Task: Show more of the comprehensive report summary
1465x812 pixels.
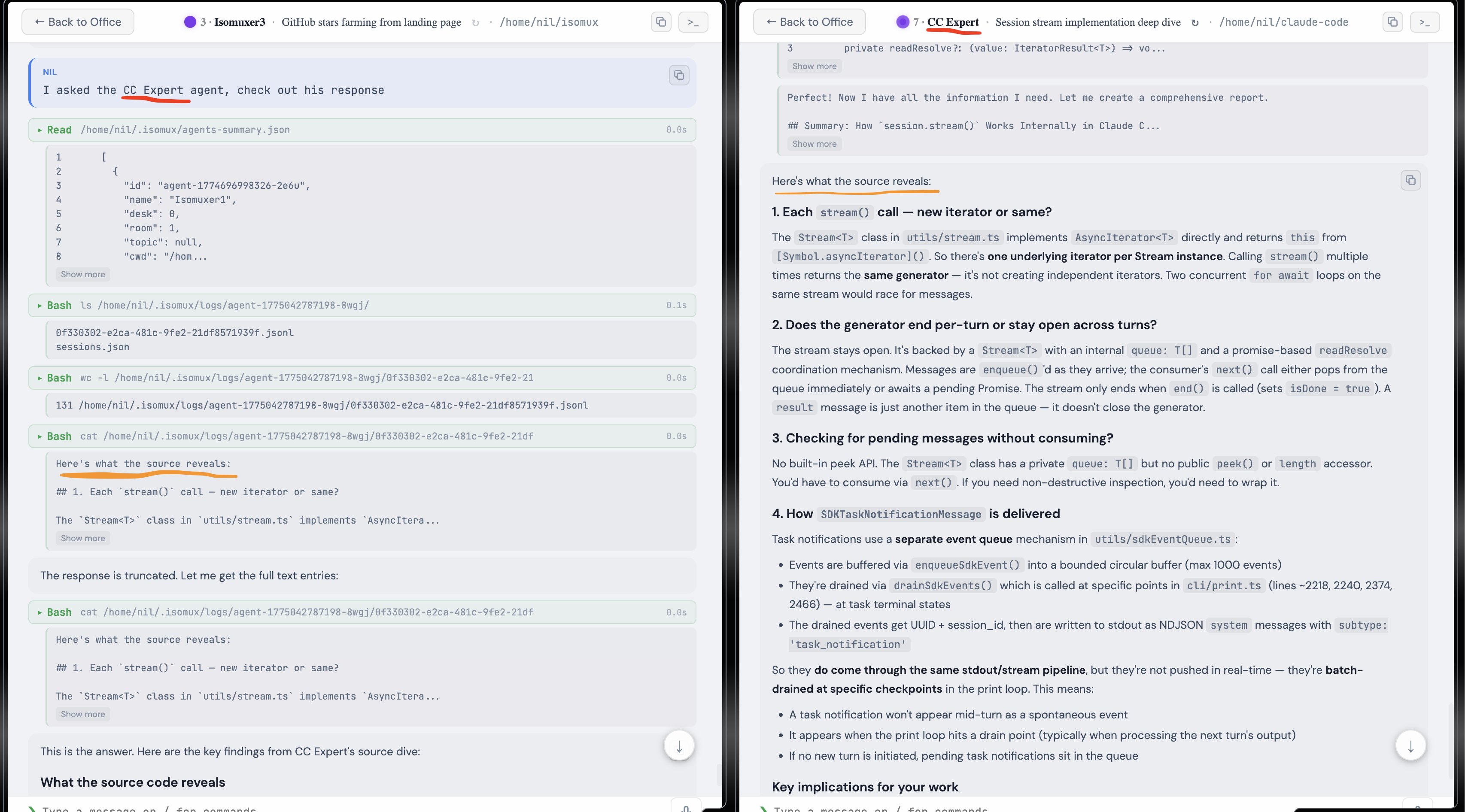Action: point(814,143)
